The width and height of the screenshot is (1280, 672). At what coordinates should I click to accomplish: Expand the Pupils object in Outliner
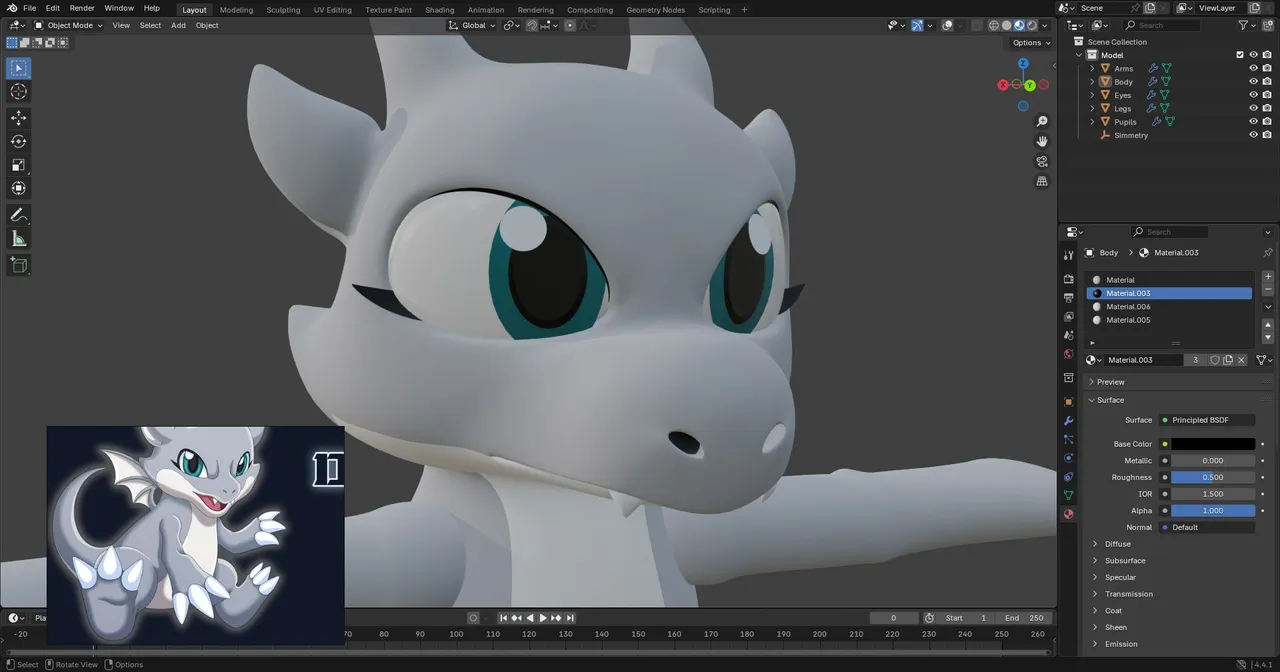pos(1092,122)
